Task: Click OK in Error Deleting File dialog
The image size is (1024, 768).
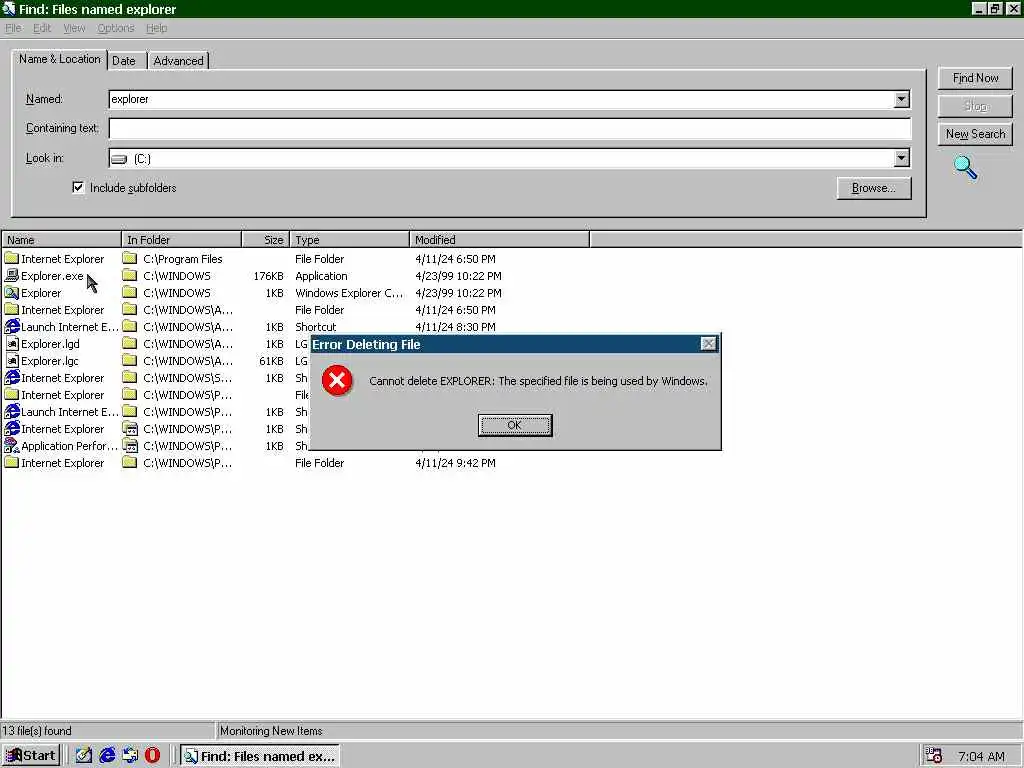Action: [515, 425]
